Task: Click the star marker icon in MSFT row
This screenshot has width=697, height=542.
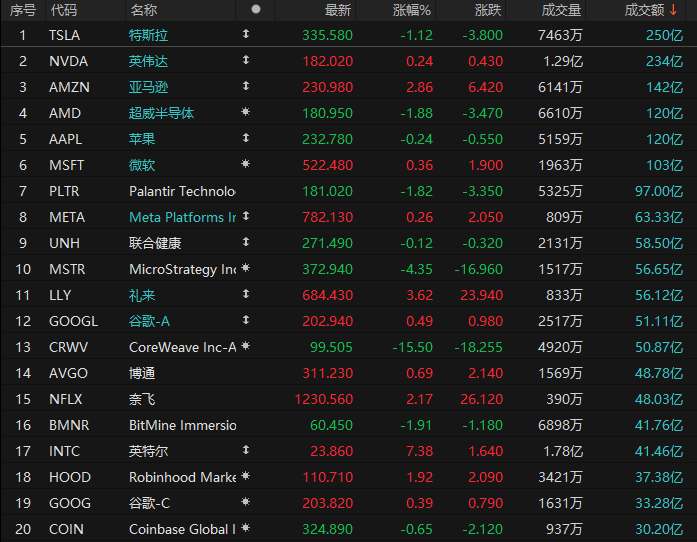Action: tap(245, 164)
